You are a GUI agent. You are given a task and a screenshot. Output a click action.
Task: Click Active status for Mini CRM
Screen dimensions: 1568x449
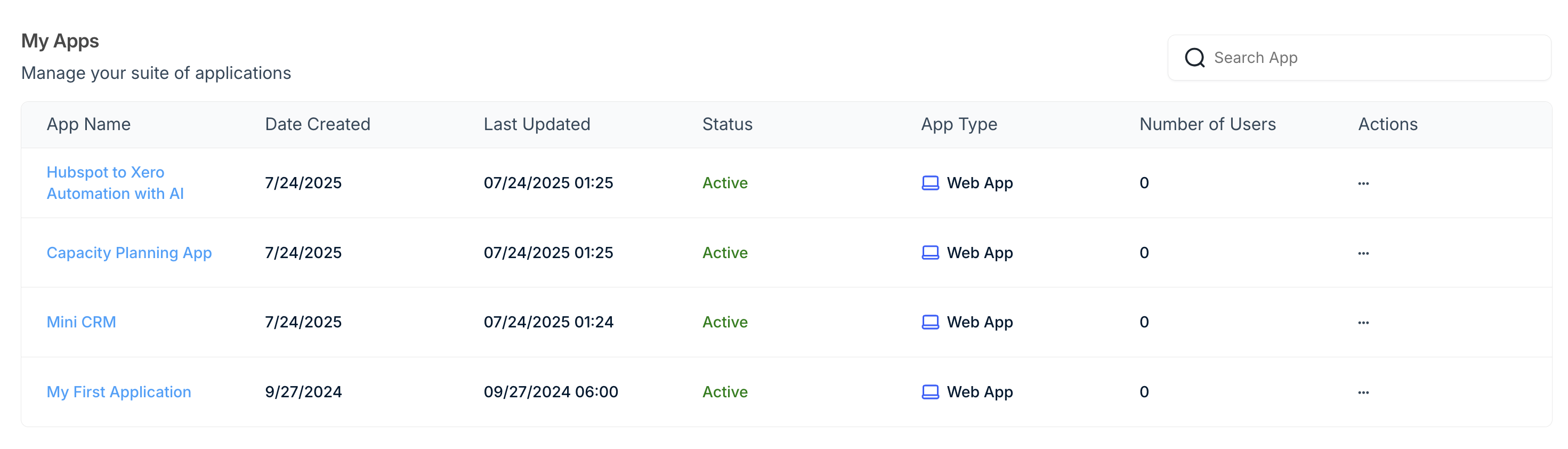(725, 322)
